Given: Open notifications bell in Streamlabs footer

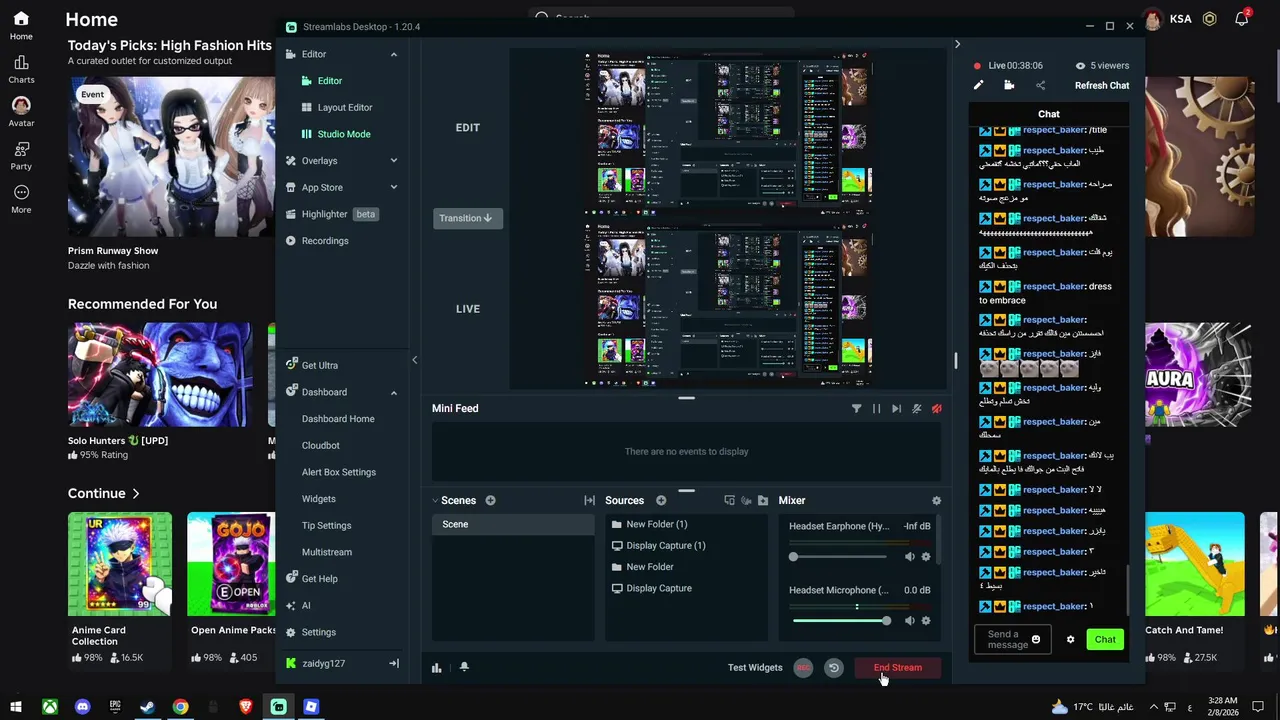Looking at the screenshot, I should tap(464, 667).
